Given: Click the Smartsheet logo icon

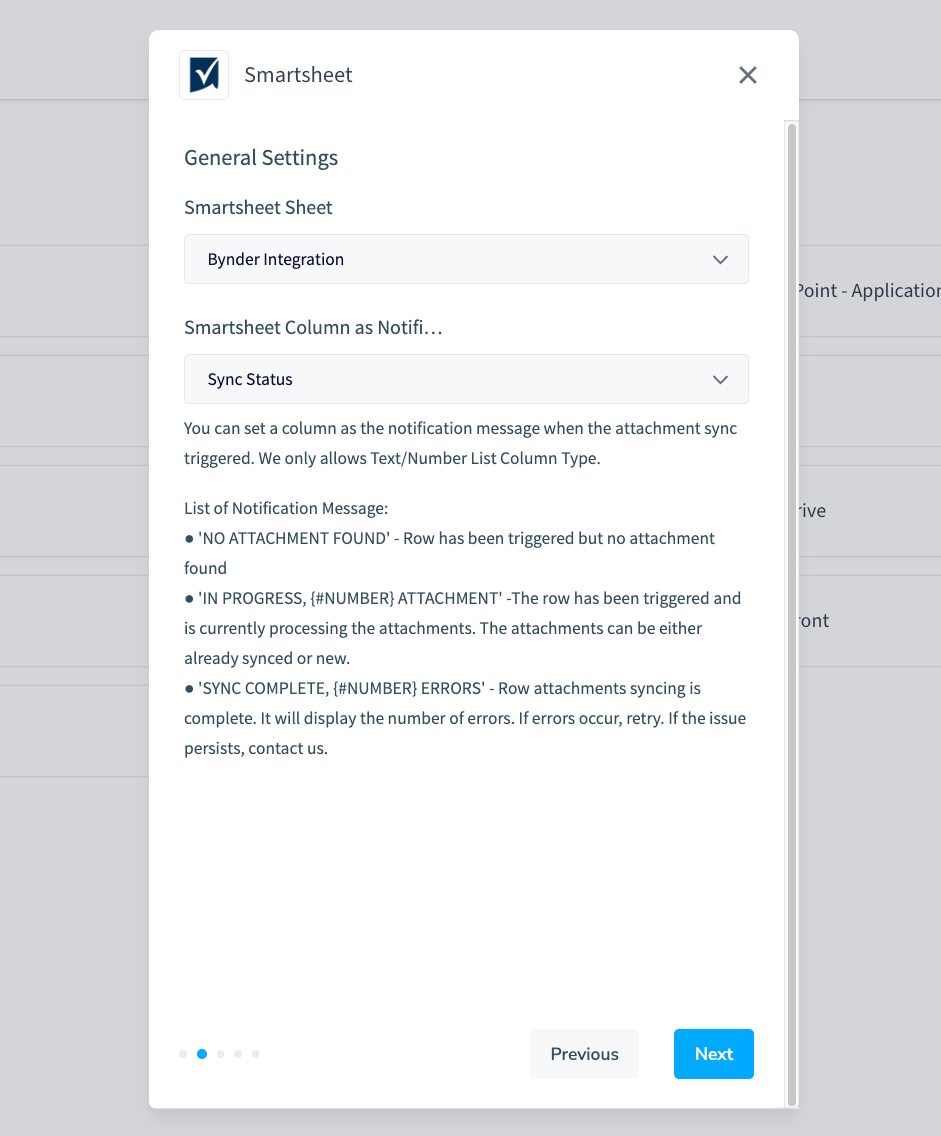Looking at the screenshot, I should (204, 74).
